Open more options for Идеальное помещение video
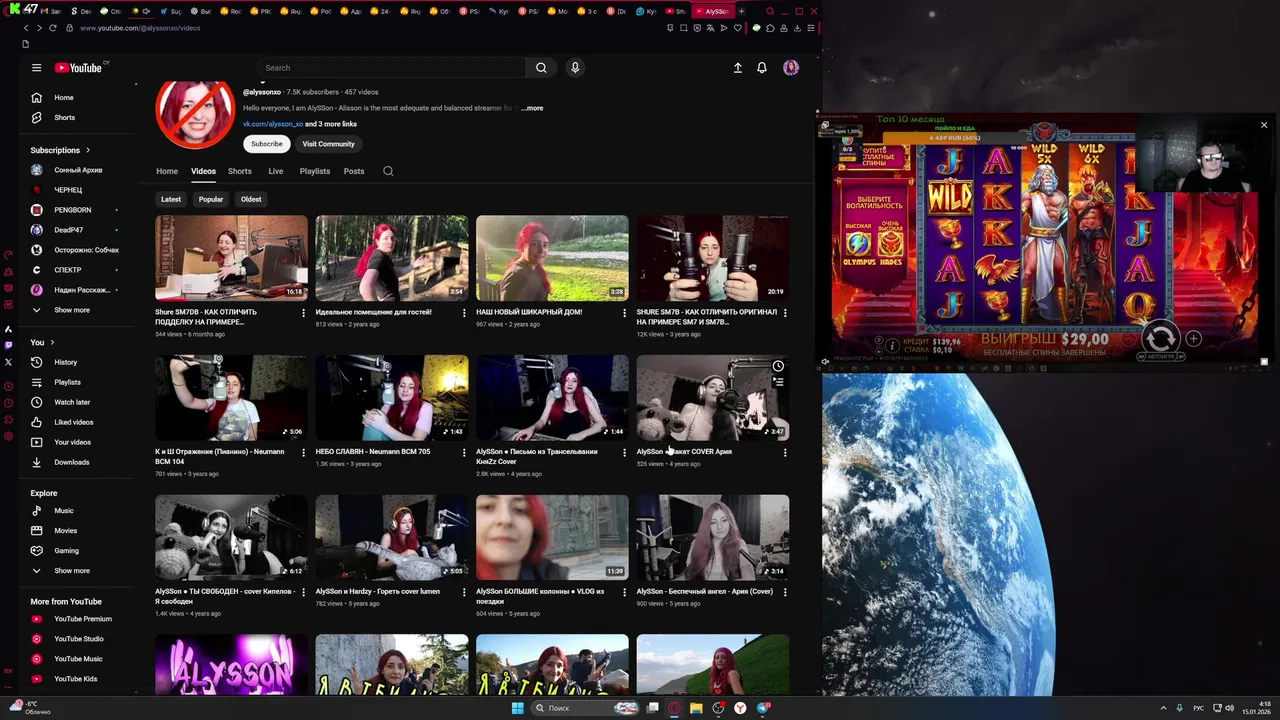 (464, 313)
